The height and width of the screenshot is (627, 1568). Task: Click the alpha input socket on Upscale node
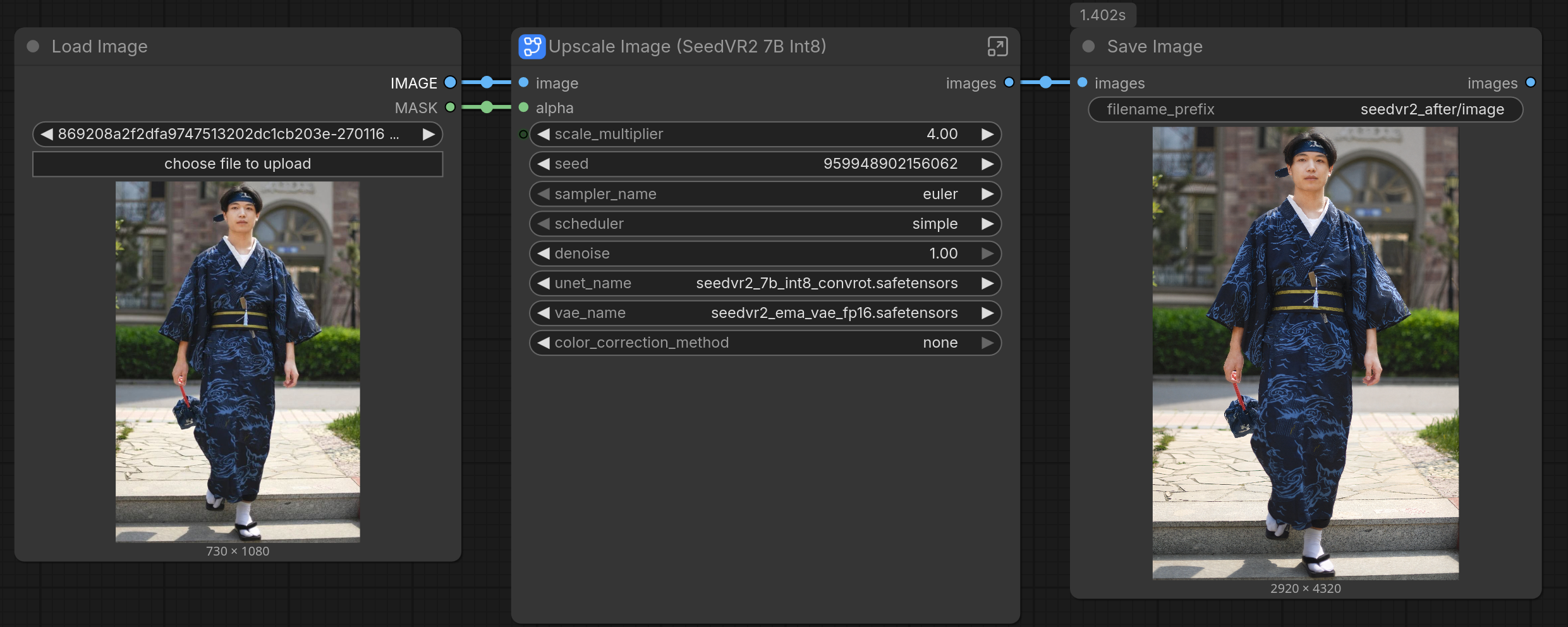pos(523,107)
